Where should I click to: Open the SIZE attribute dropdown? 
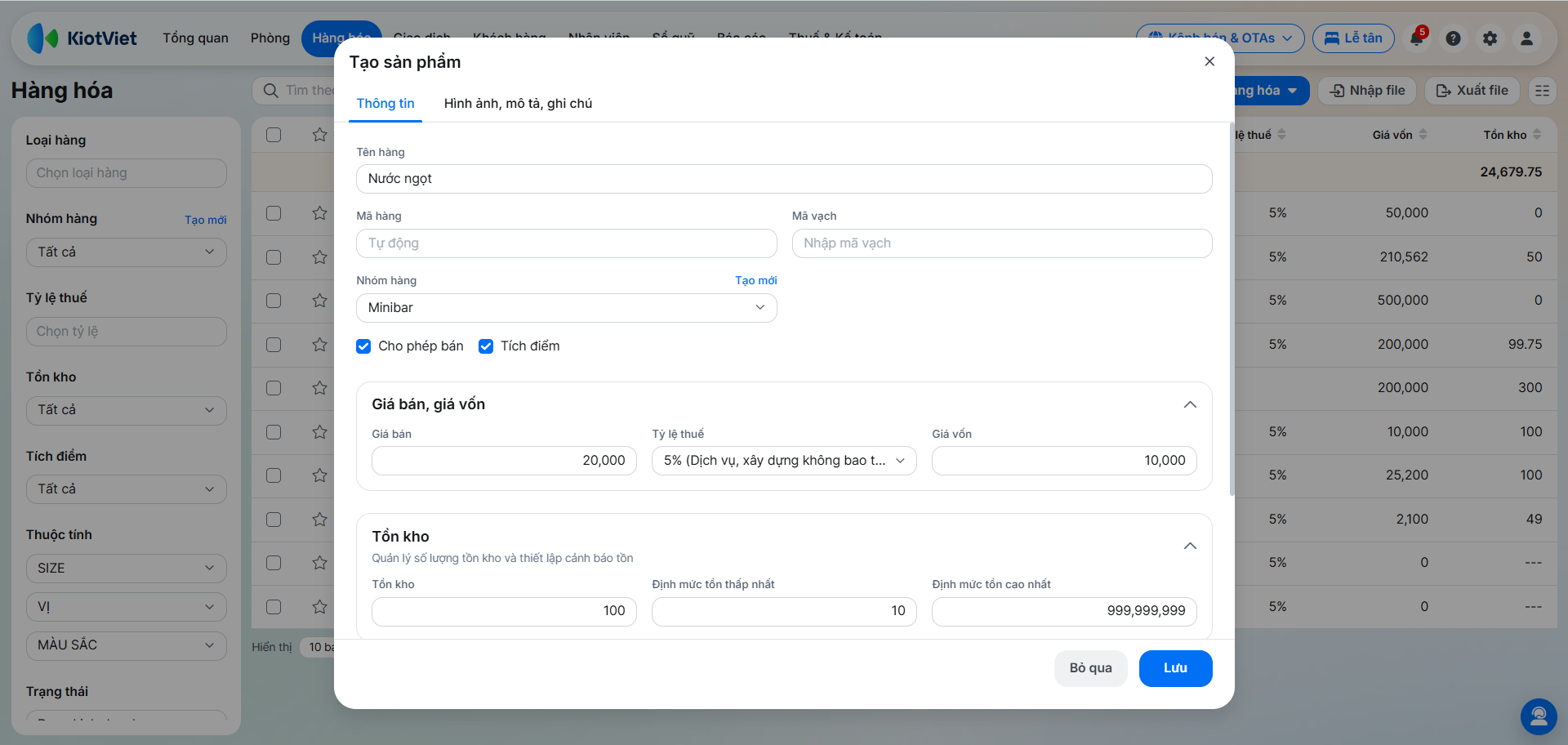127,569
